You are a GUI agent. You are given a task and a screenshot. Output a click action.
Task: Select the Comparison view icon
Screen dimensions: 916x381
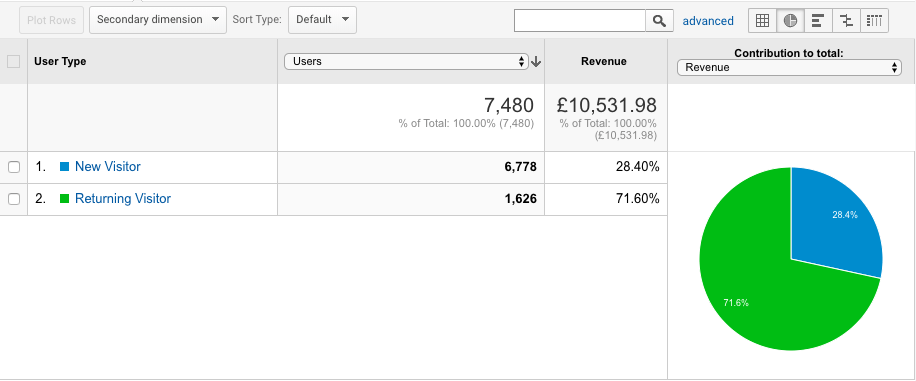pos(846,20)
